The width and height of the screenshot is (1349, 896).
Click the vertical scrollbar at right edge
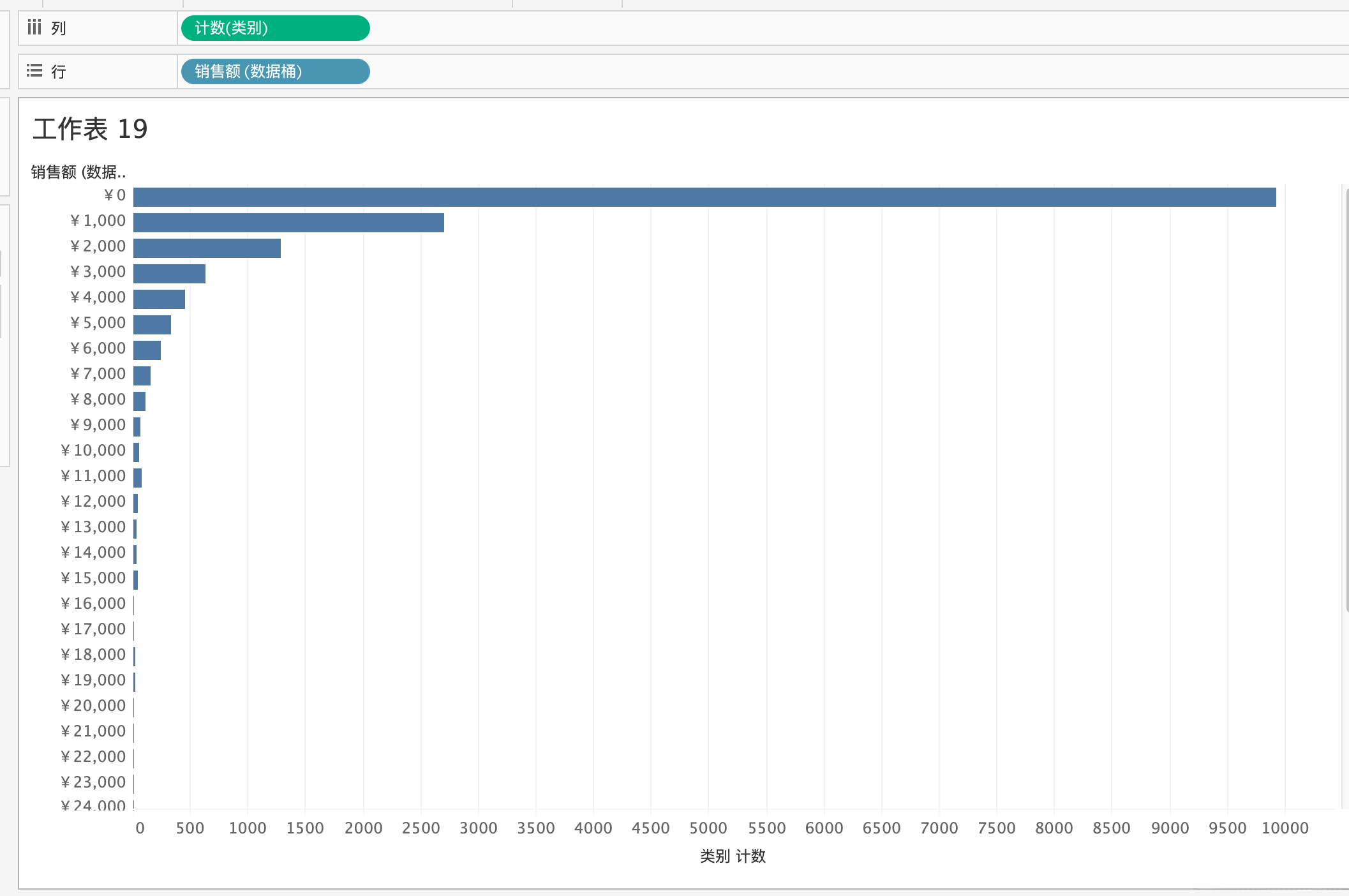coord(1346,399)
